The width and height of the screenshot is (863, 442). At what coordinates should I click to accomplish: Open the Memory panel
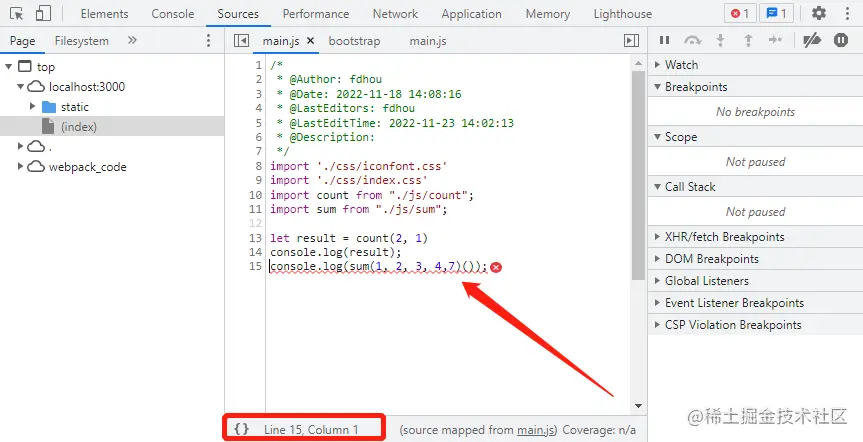(x=548, y=14)
